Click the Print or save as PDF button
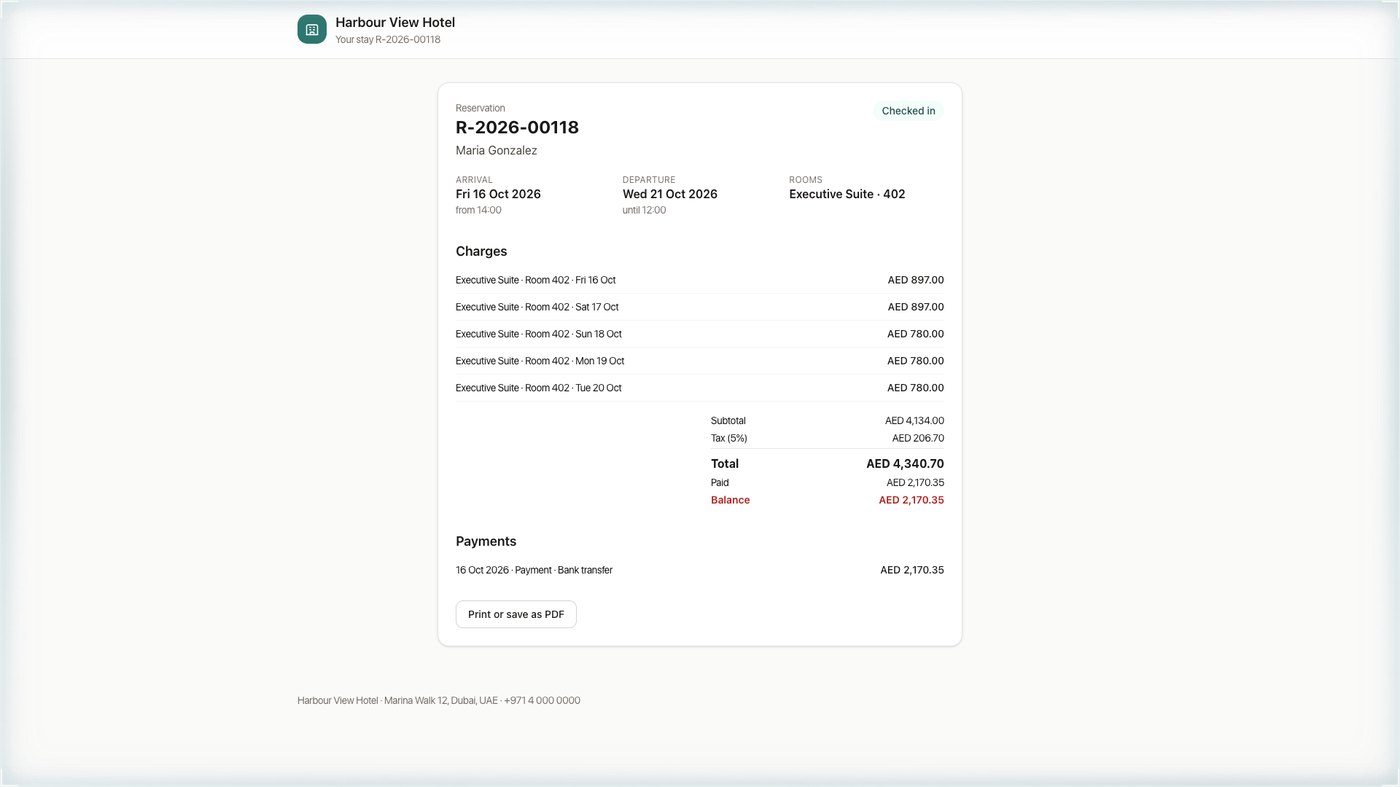The image size is (1400, 787). point(516,614)
